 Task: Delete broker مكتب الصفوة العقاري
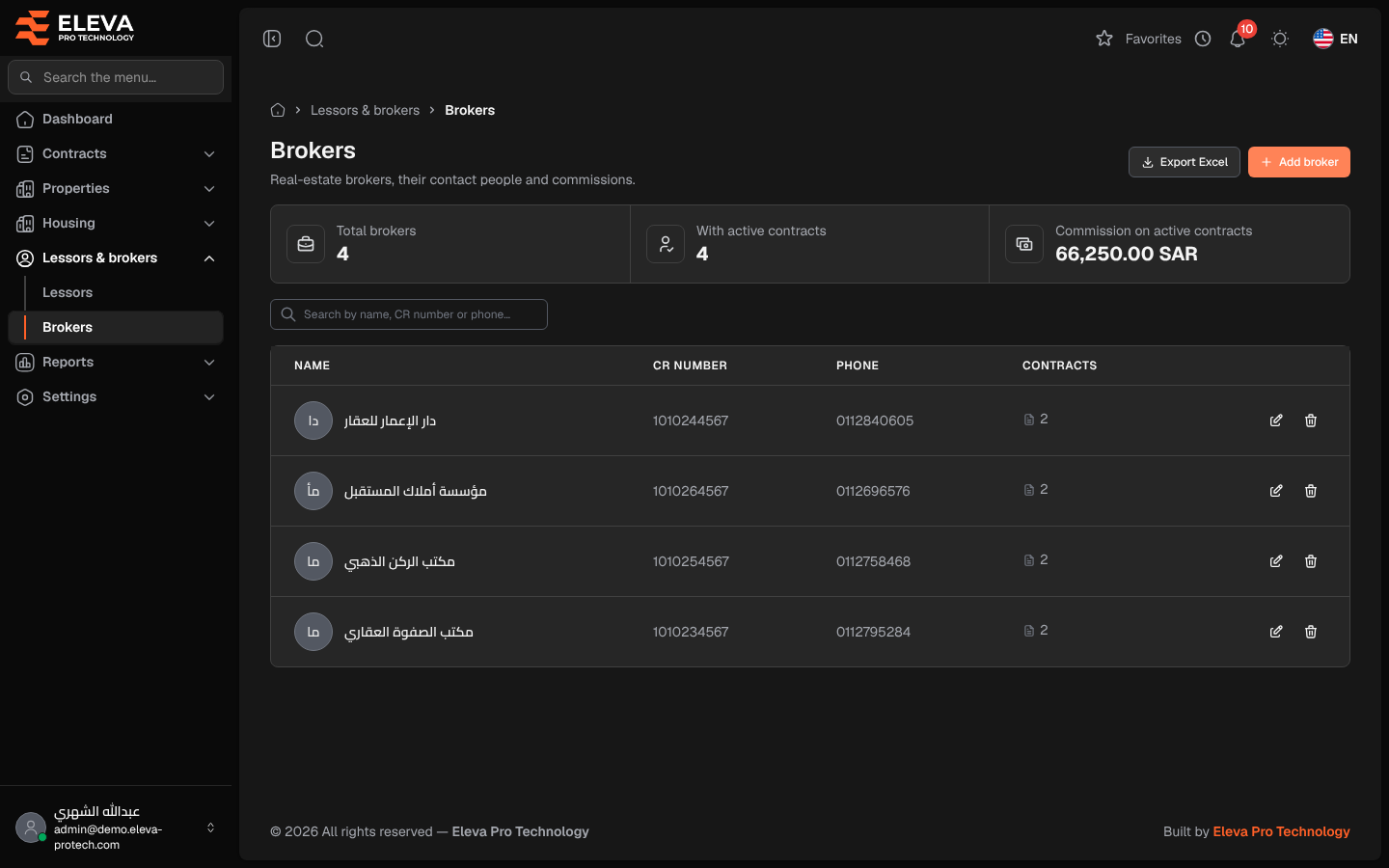click(x=1311, y=632)
